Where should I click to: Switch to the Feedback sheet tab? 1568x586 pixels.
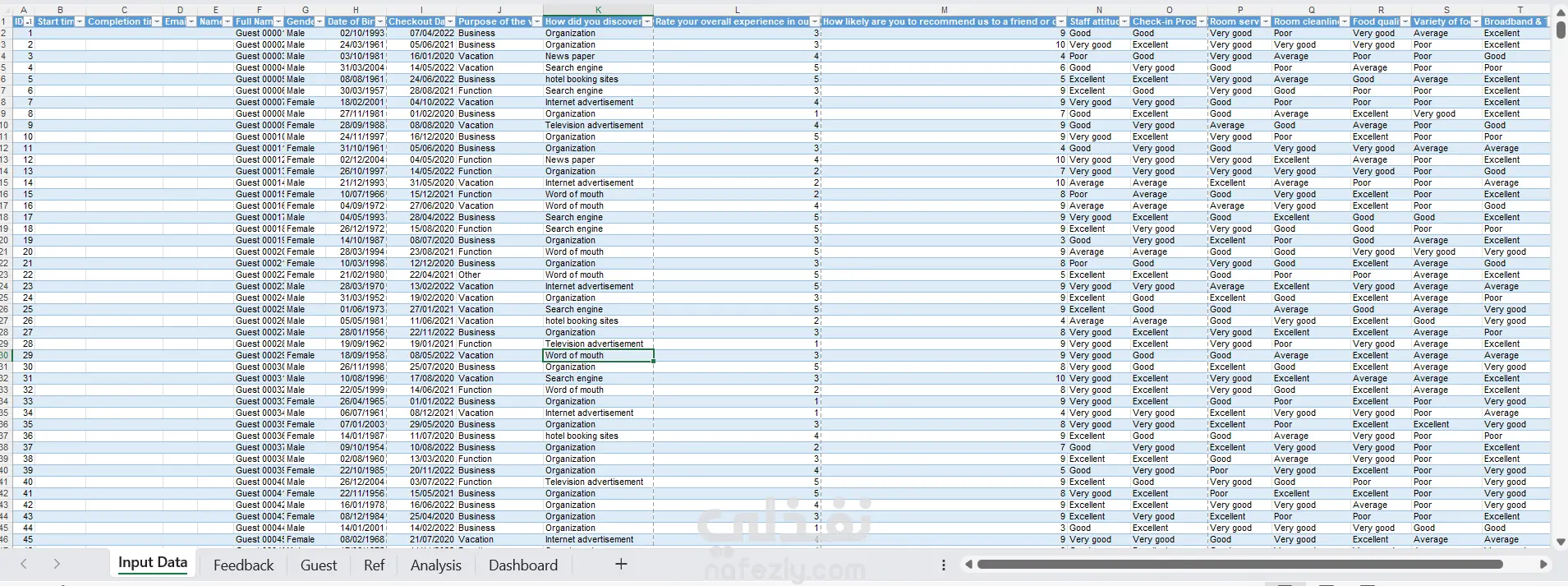click(x=244, y=565)
